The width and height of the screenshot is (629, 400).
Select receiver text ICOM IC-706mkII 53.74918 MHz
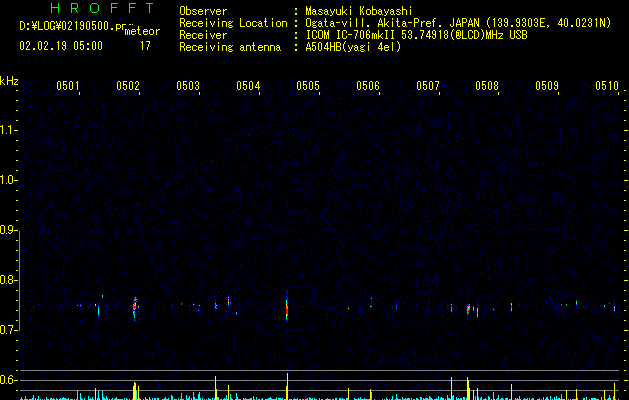tap(416, 35)
